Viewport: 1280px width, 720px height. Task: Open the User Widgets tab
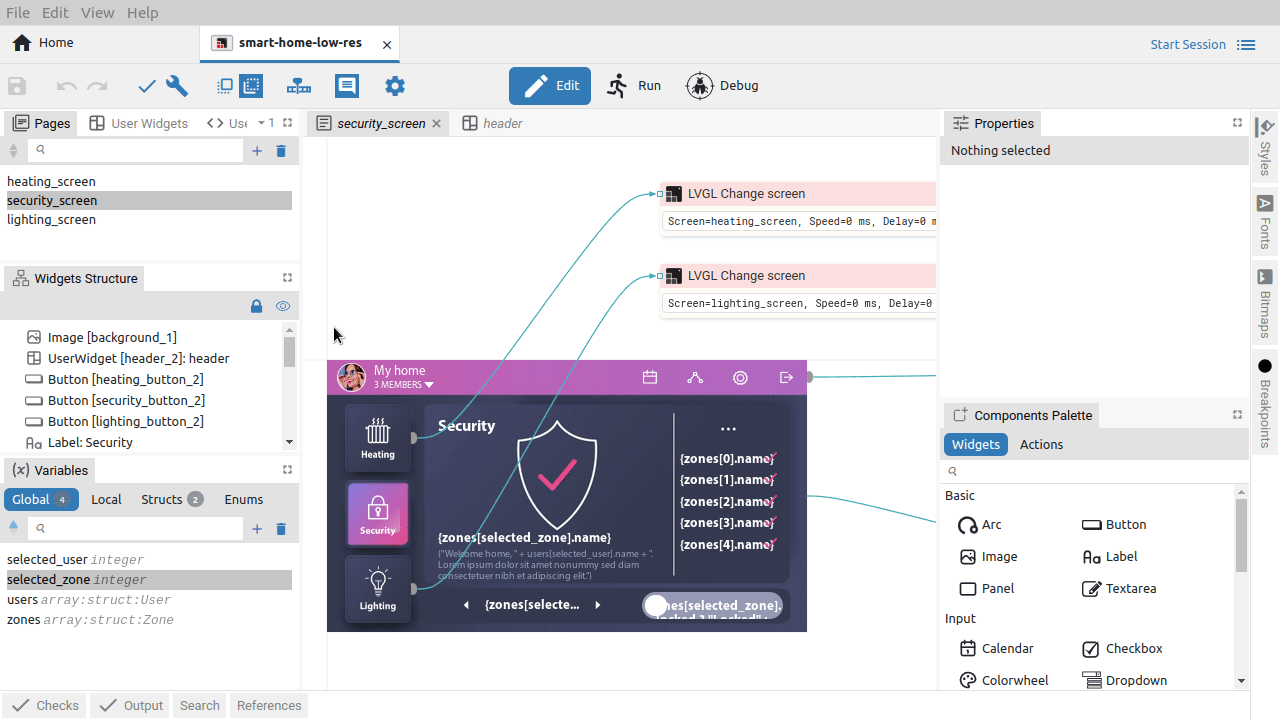click(x=138, y=124)
